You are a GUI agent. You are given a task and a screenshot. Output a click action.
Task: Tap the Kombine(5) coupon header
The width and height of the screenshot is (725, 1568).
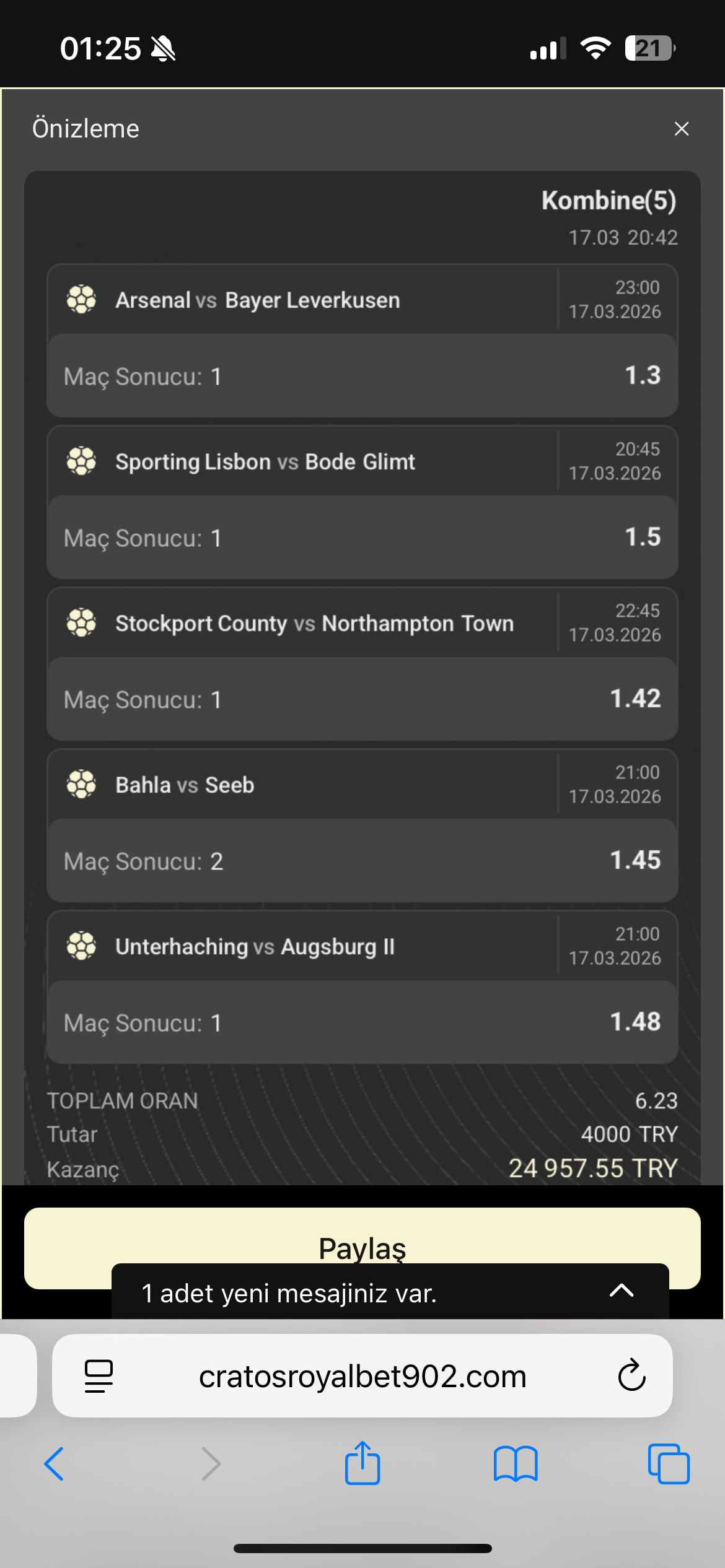coord(609,201)
